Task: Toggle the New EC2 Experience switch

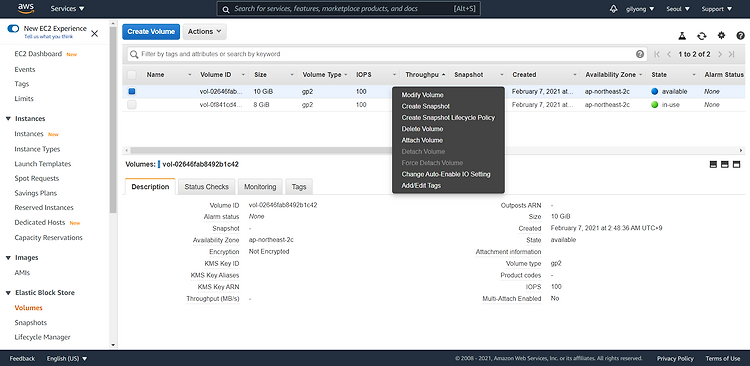Action: tap(13, 29)
